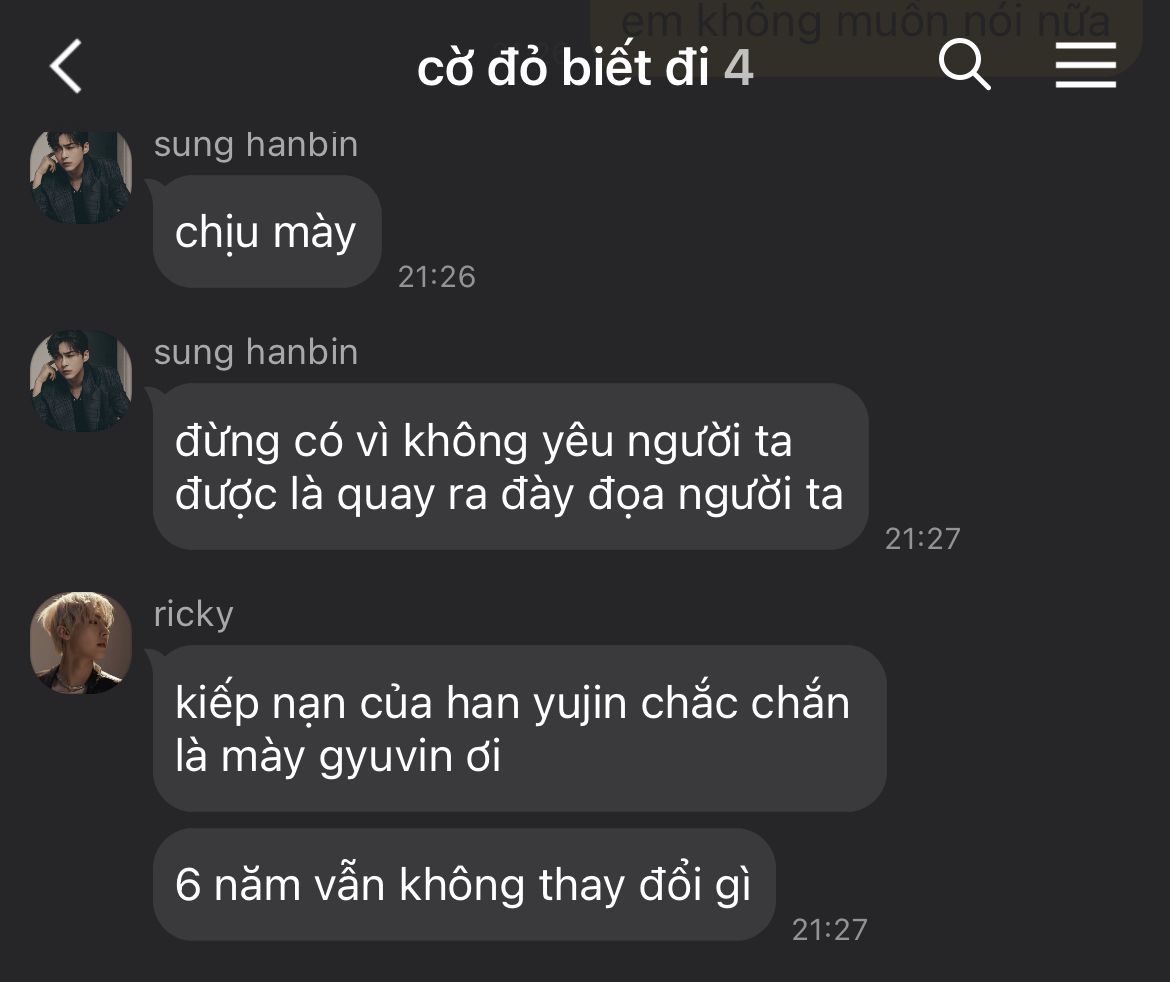Tap the chat title 'cờ đỏ biết đi'
The height and width of the screenshot is (982, 1170).
coord(563,67)
